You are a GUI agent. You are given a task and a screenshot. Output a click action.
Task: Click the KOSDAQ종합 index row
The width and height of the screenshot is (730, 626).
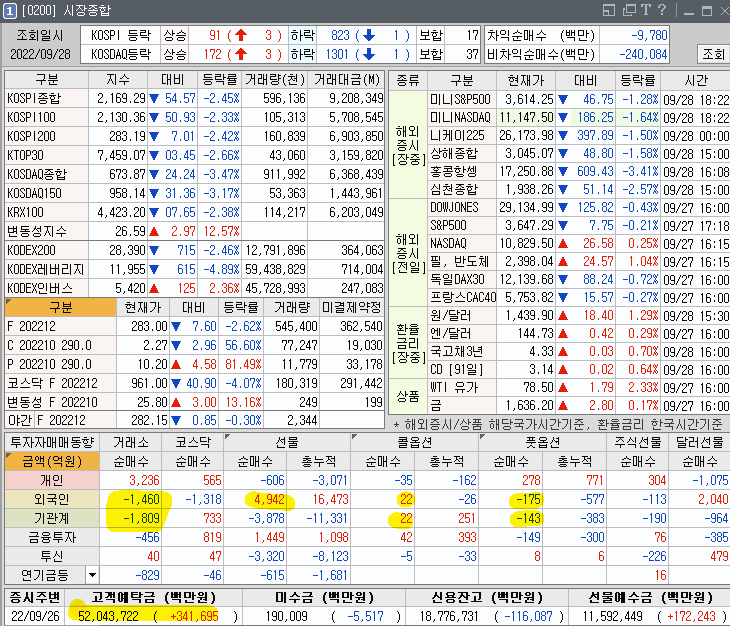point(42,173)
